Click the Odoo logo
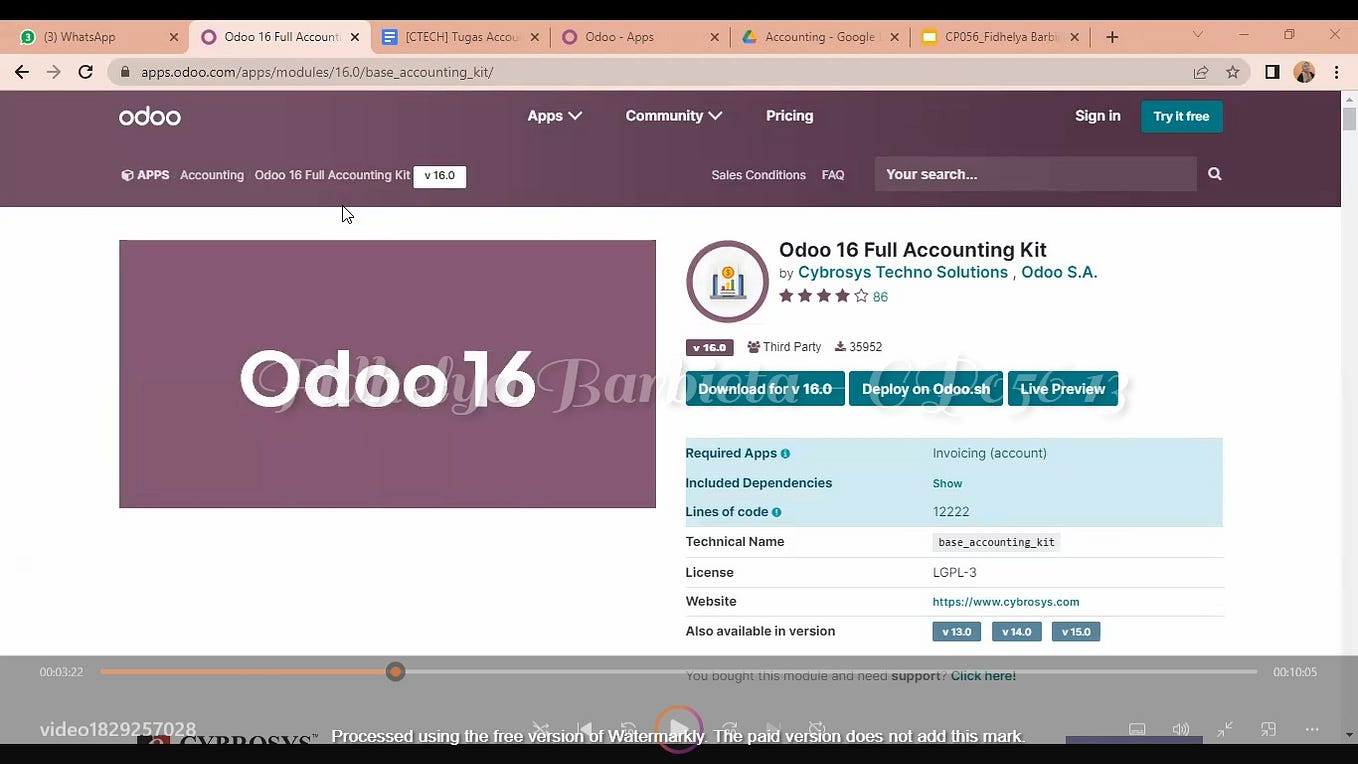 tap(149, 115)
